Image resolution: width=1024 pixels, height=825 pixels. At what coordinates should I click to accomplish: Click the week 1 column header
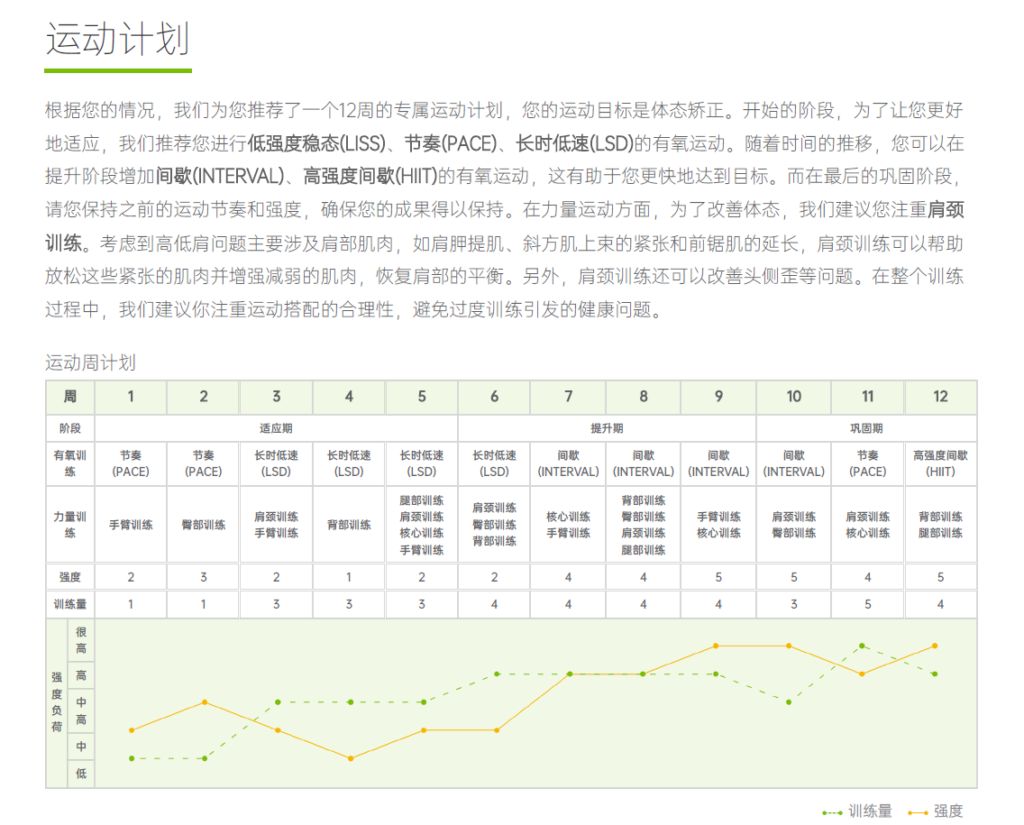click(x=130, y=397)
